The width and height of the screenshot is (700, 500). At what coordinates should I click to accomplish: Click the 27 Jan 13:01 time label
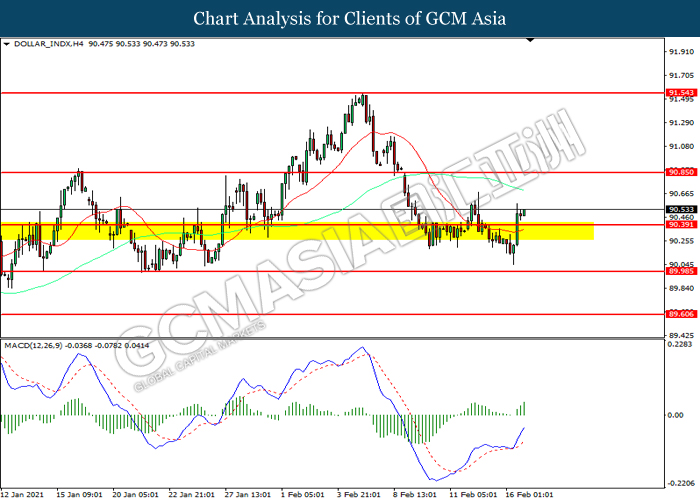[x=248, y=495]
